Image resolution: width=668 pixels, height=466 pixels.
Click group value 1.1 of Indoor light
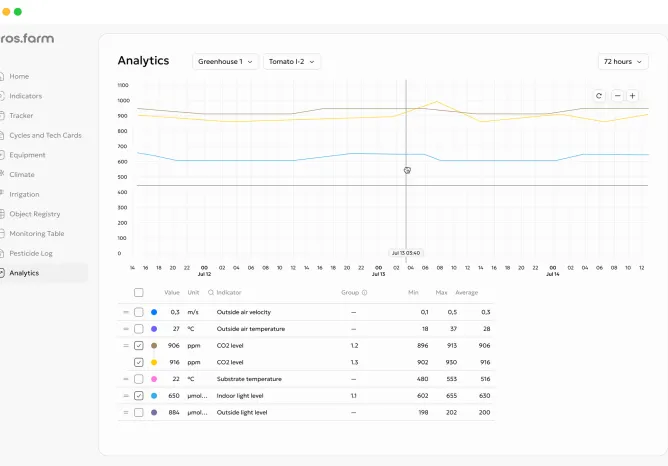tap(354, 396)
